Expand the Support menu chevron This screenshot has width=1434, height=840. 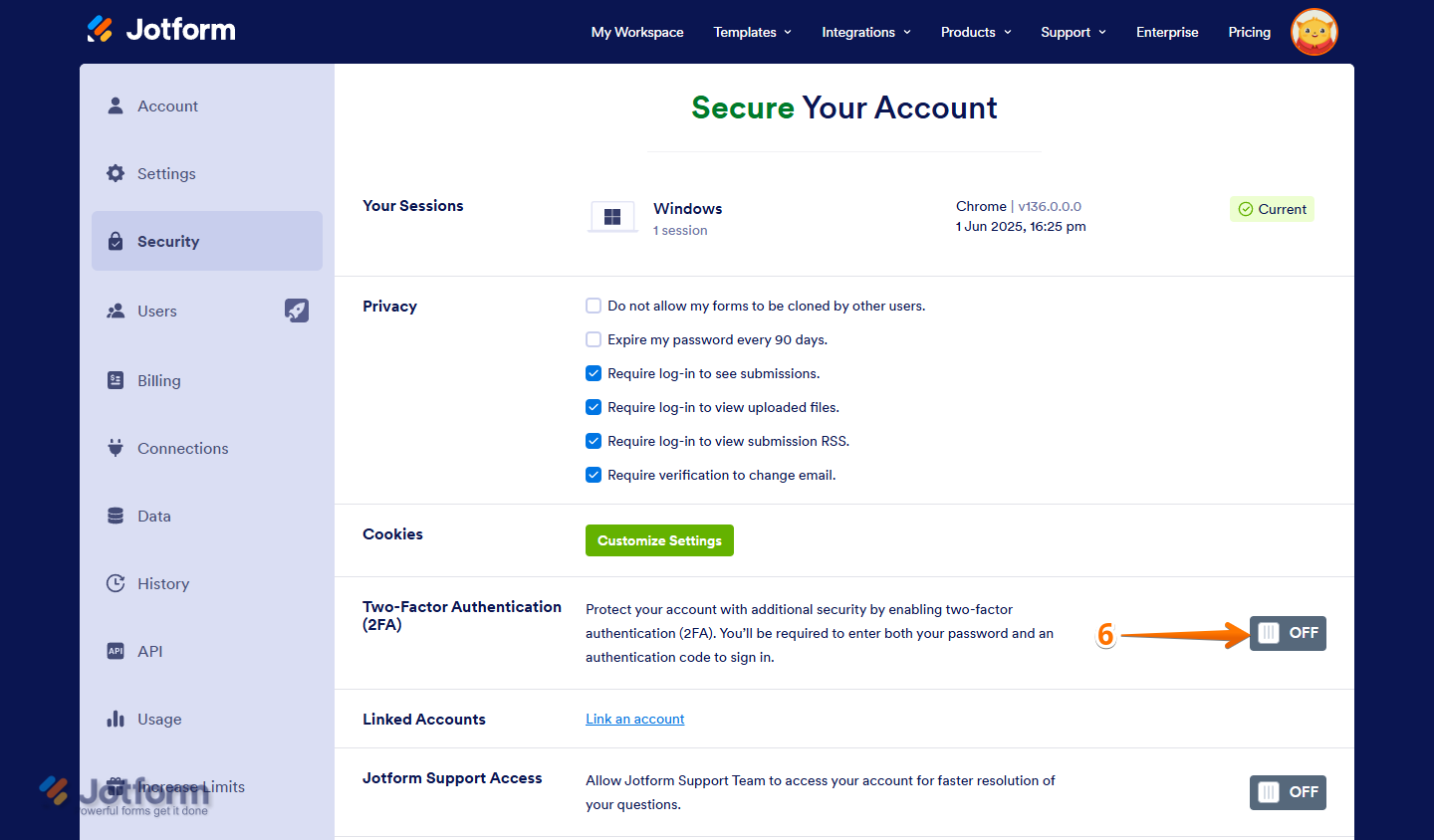[x=1101, y=32]
